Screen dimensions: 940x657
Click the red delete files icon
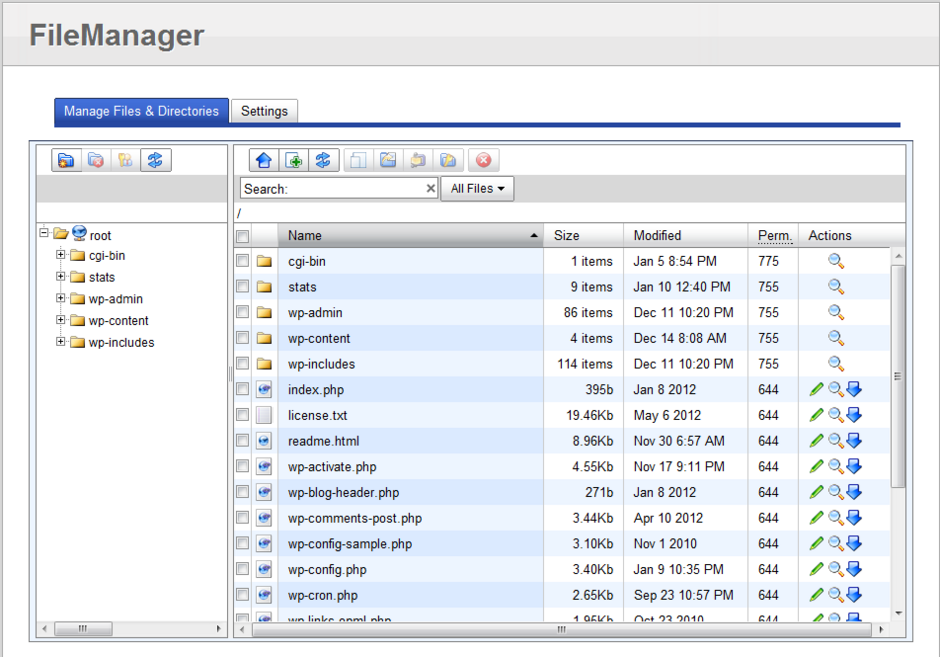point(483,160)
